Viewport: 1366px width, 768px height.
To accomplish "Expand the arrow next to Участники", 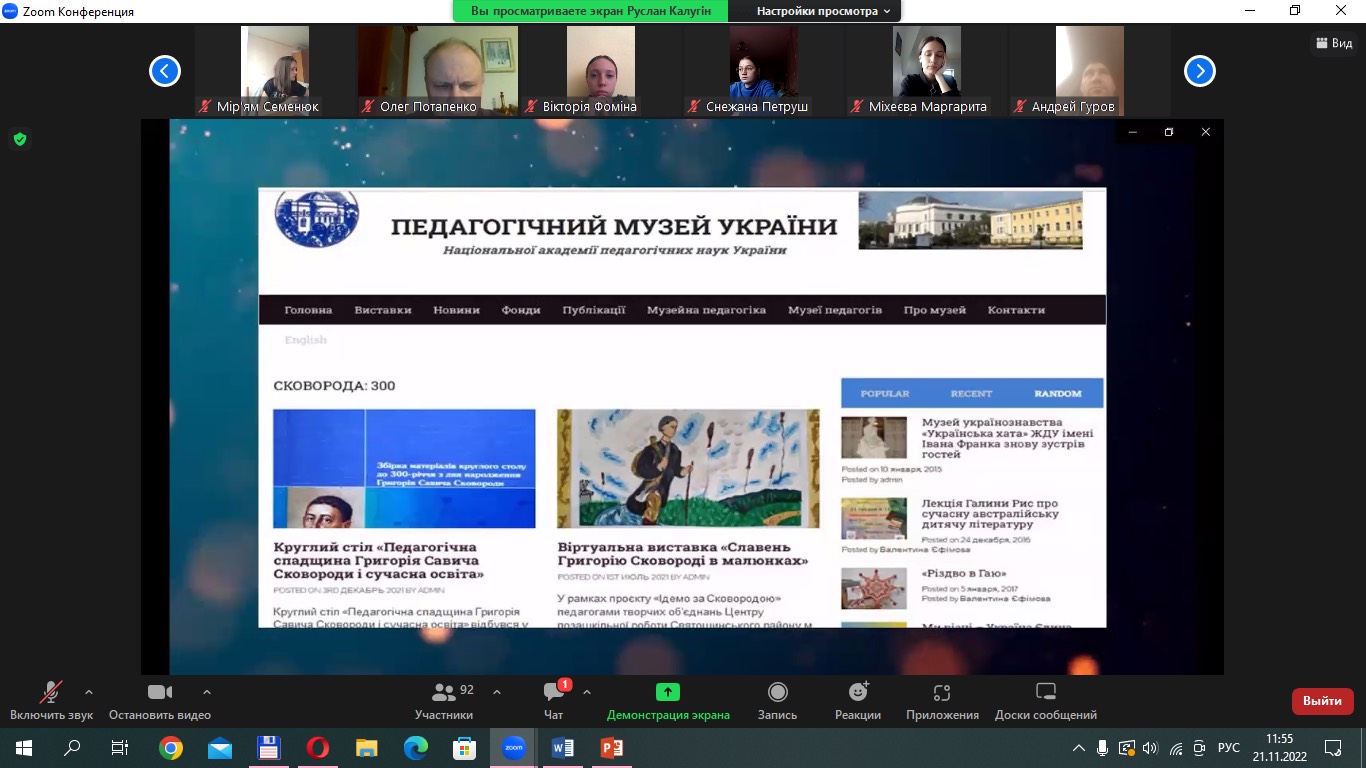I will 497,691.
